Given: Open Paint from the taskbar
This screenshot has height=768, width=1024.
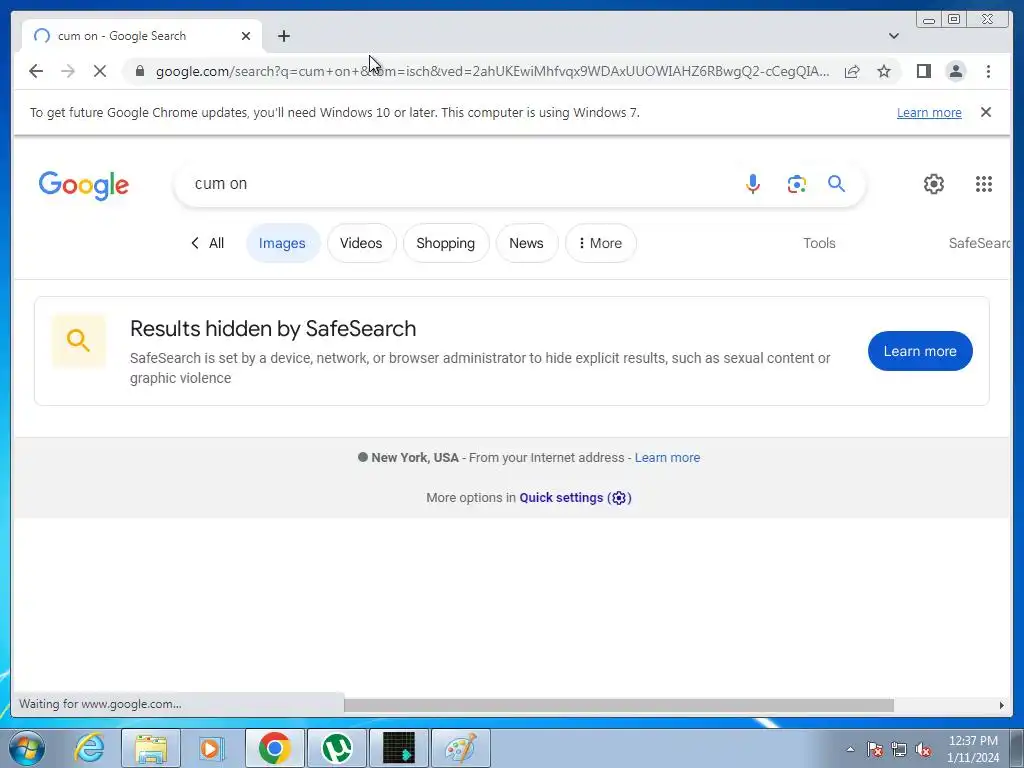Looking at the screenshot, I should coord(460,748).
